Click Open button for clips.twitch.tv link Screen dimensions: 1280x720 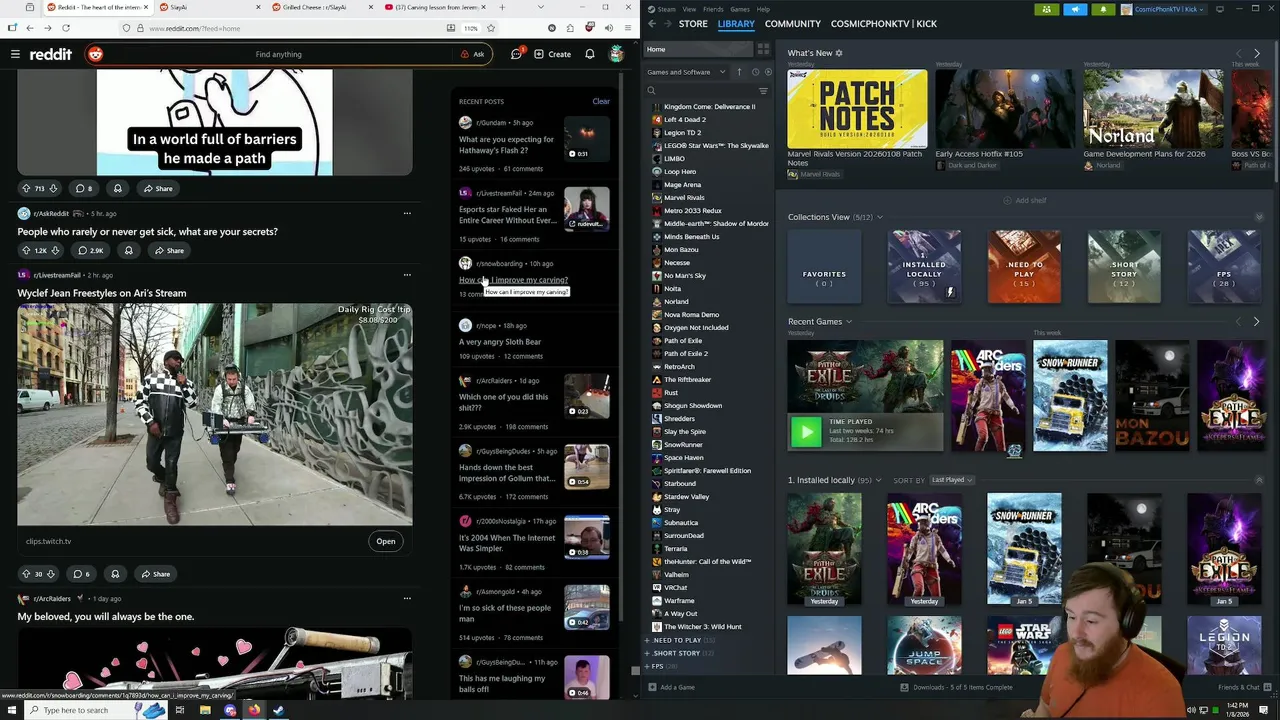coord(386,541)
